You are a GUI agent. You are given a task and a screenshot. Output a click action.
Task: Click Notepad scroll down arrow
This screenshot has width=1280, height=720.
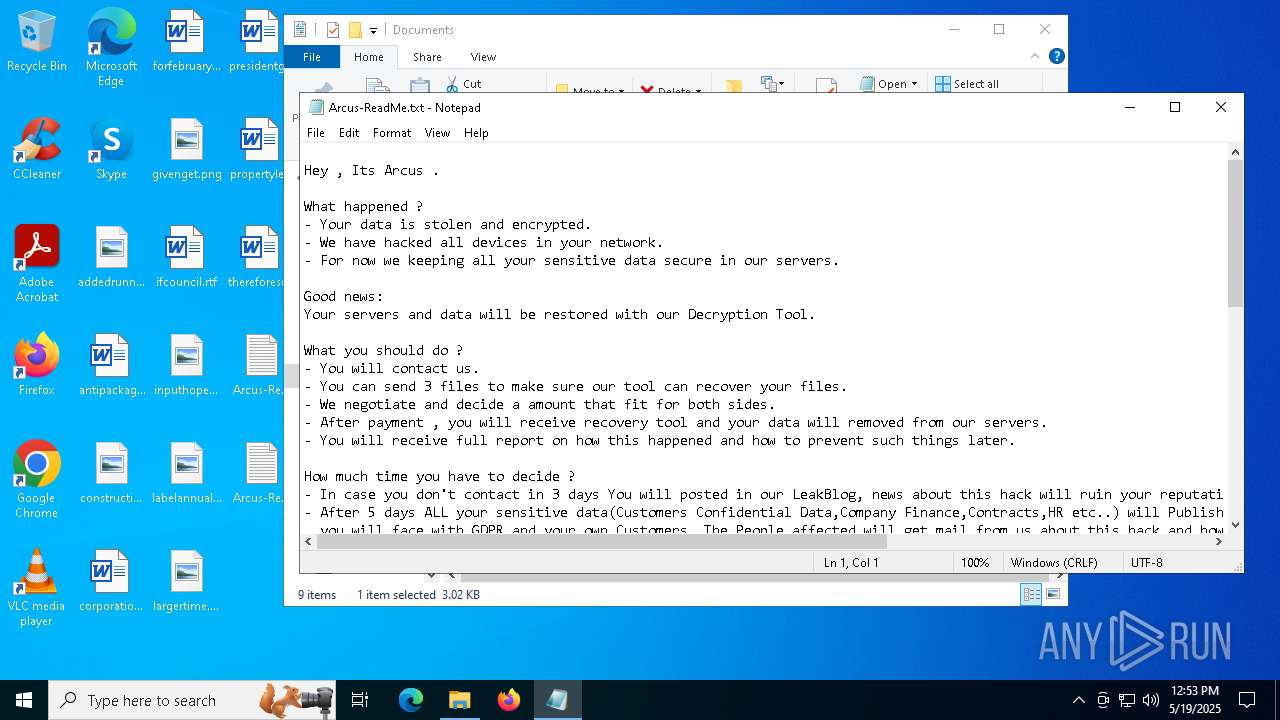tap(1235, 524)
